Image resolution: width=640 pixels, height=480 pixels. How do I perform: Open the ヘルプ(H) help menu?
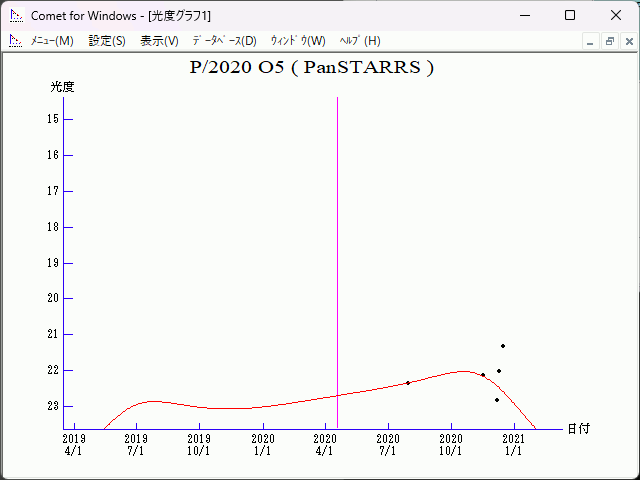[360, 41]
